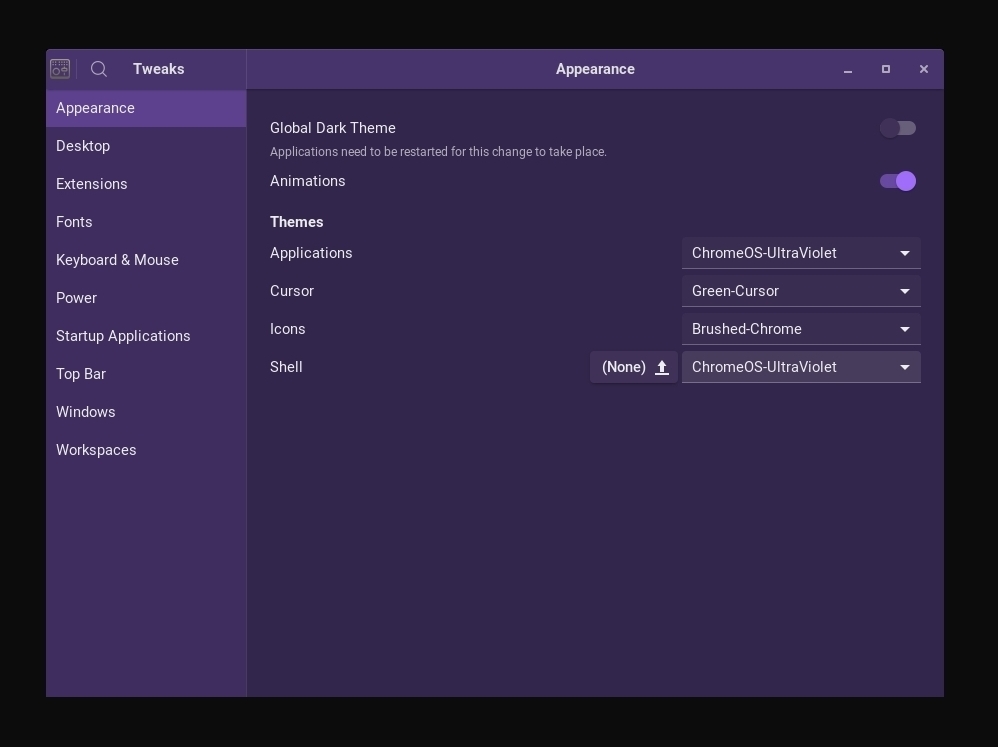Select the (None) shell theme file button
This screenshot has width=998, height=747.
[x=634, y=367]
